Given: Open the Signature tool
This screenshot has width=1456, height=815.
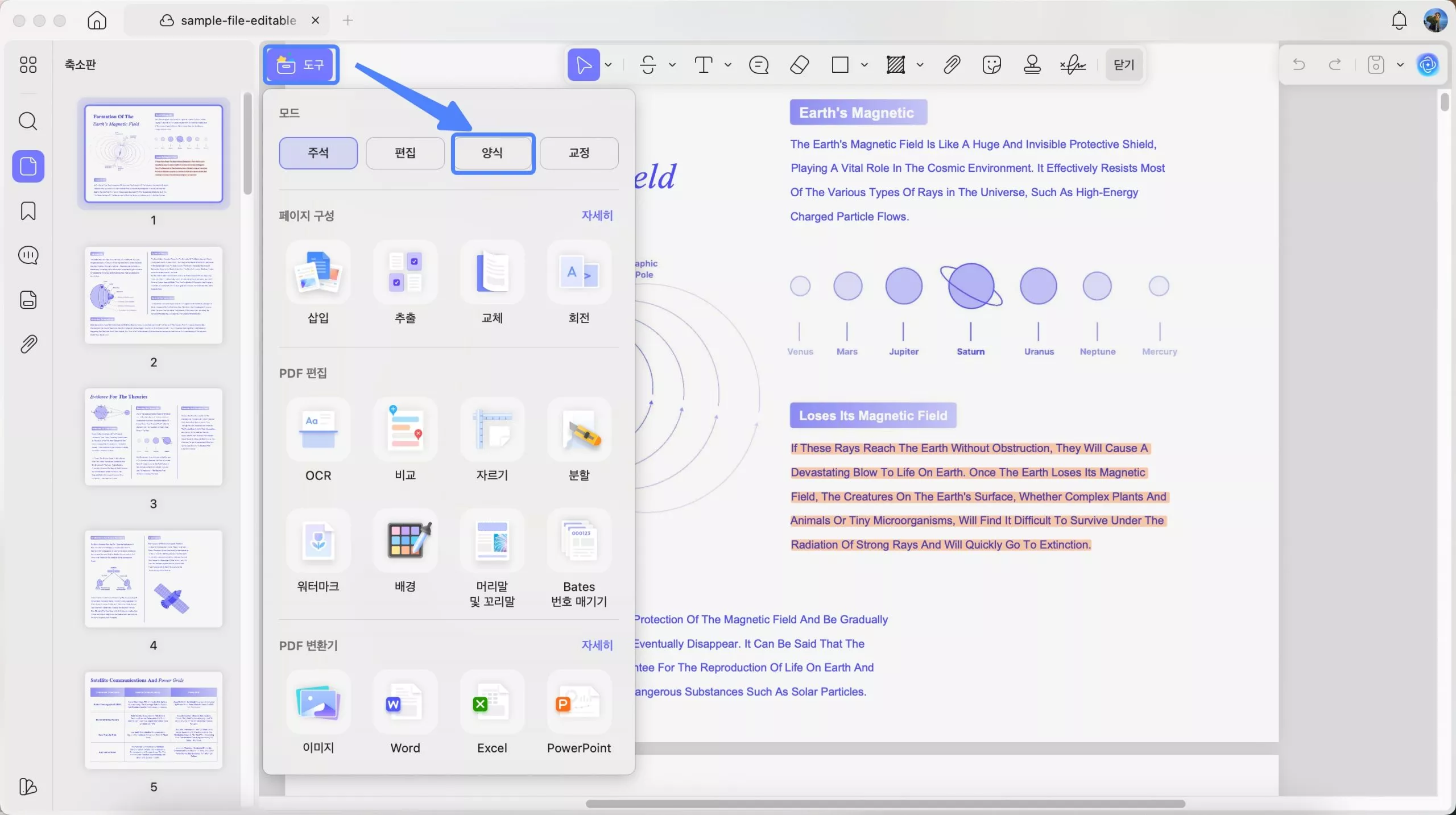Looking at the screenshot, I should tap(1073, 65).
